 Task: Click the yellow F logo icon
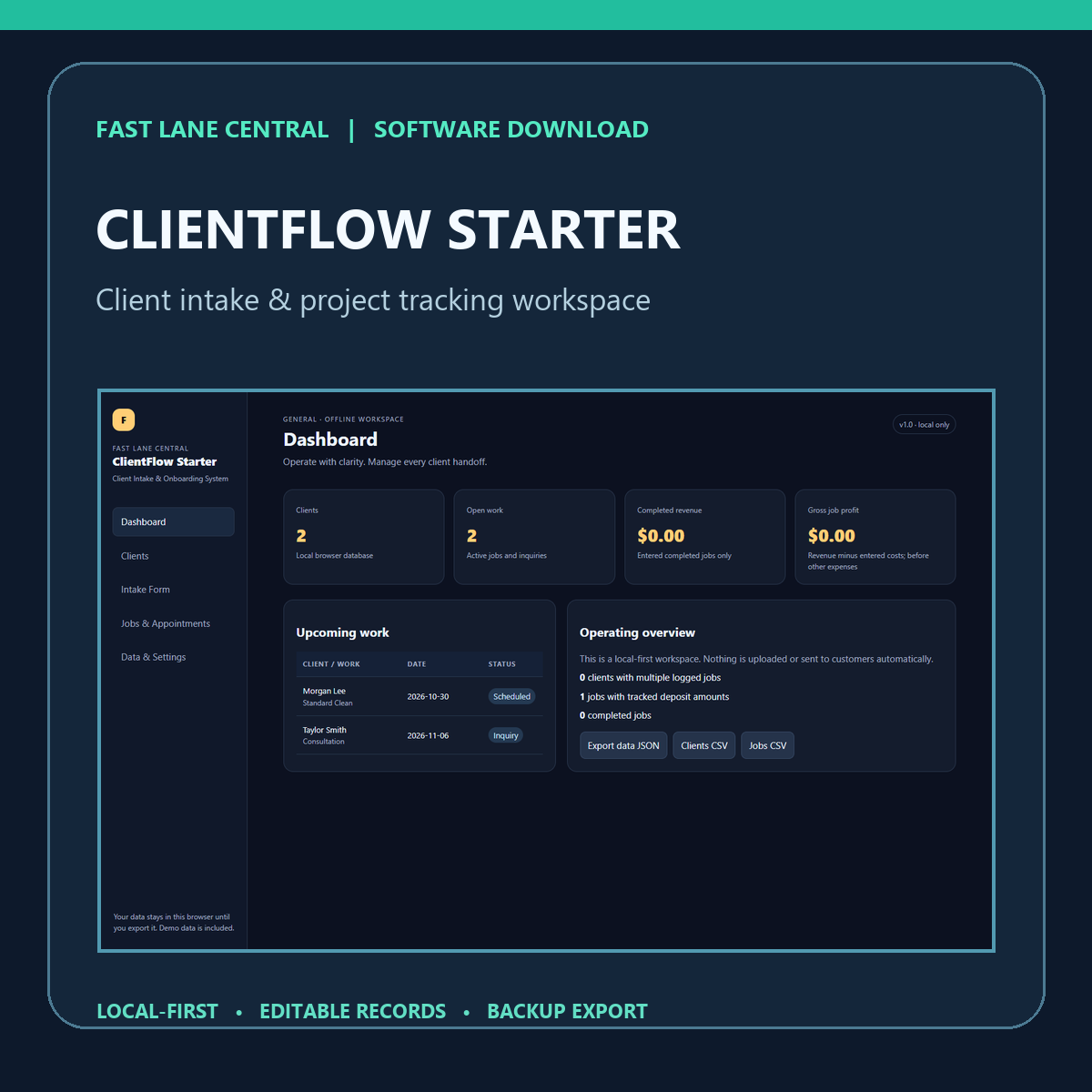click(x=124, y=420)
